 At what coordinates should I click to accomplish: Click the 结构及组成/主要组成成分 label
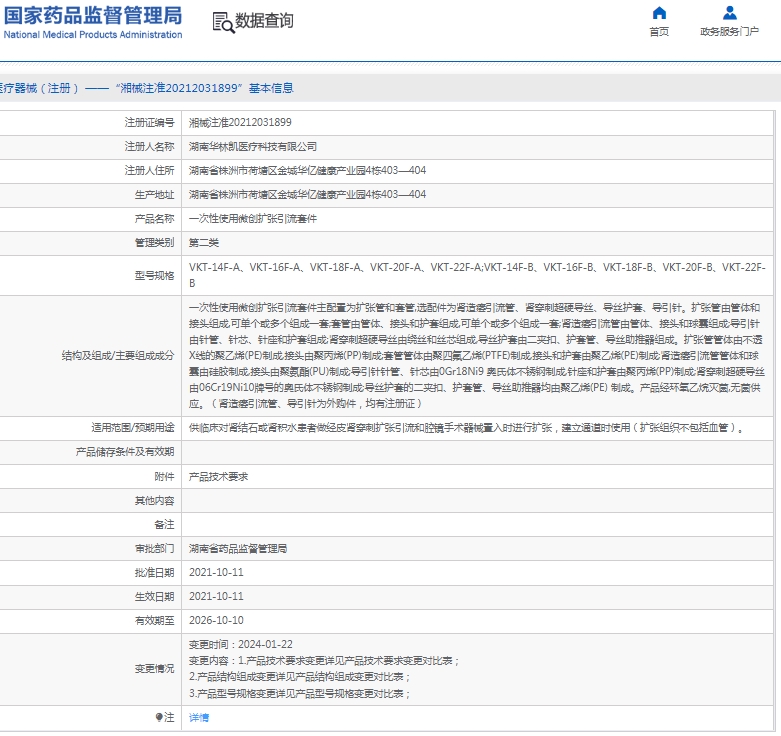click(x=118, y=356)
